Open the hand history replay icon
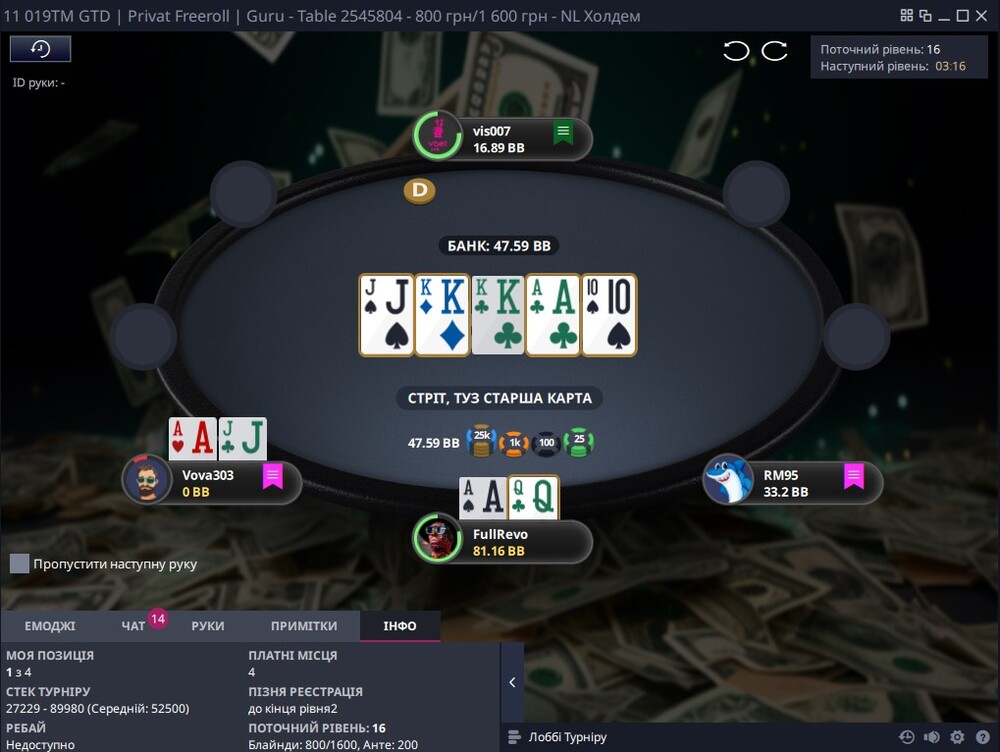 point(40,49)
